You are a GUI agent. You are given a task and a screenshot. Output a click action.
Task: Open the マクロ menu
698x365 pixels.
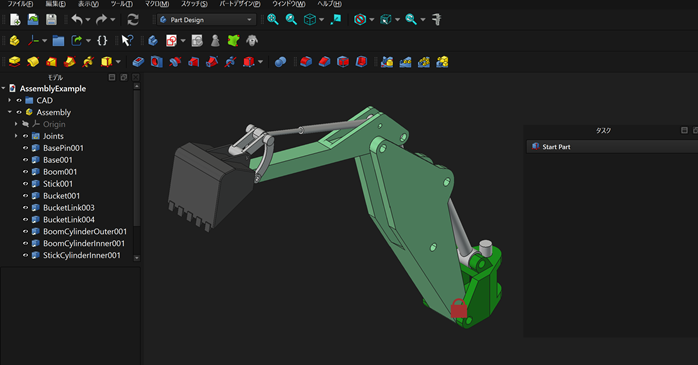[x=157, y=4]
